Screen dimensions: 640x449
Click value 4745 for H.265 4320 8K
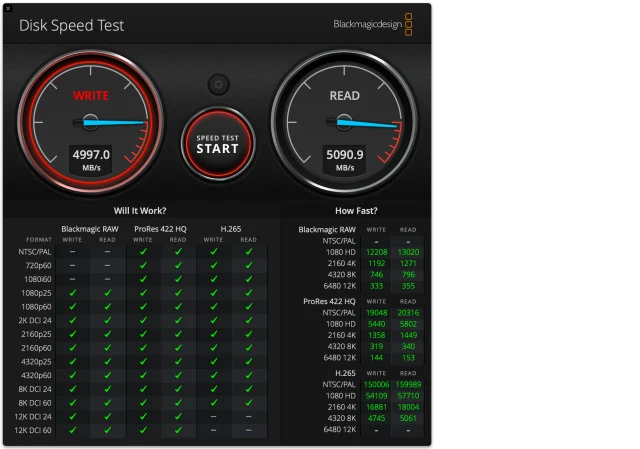[376, 418]
